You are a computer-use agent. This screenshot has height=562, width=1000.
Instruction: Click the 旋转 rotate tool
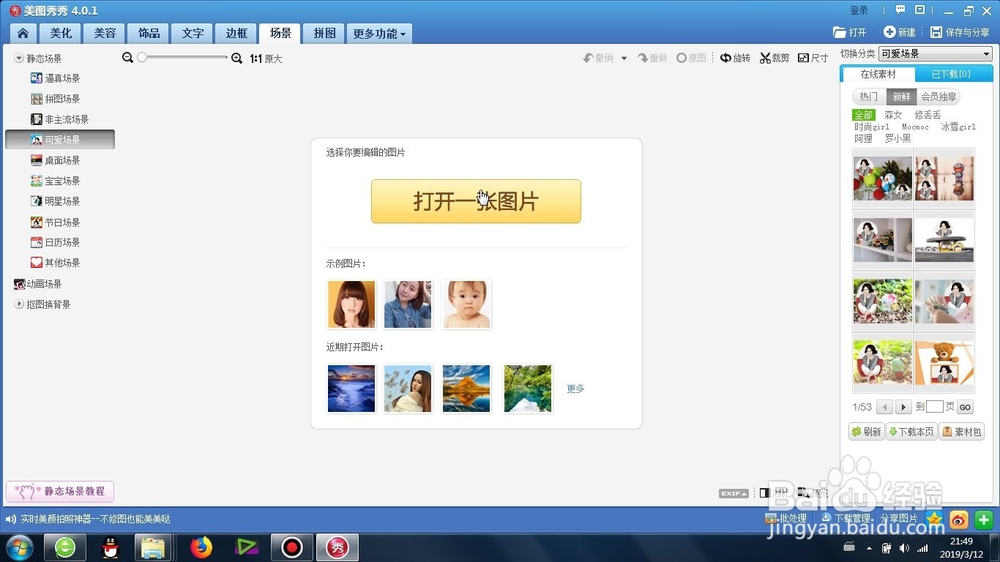click(x=735, y=58)
